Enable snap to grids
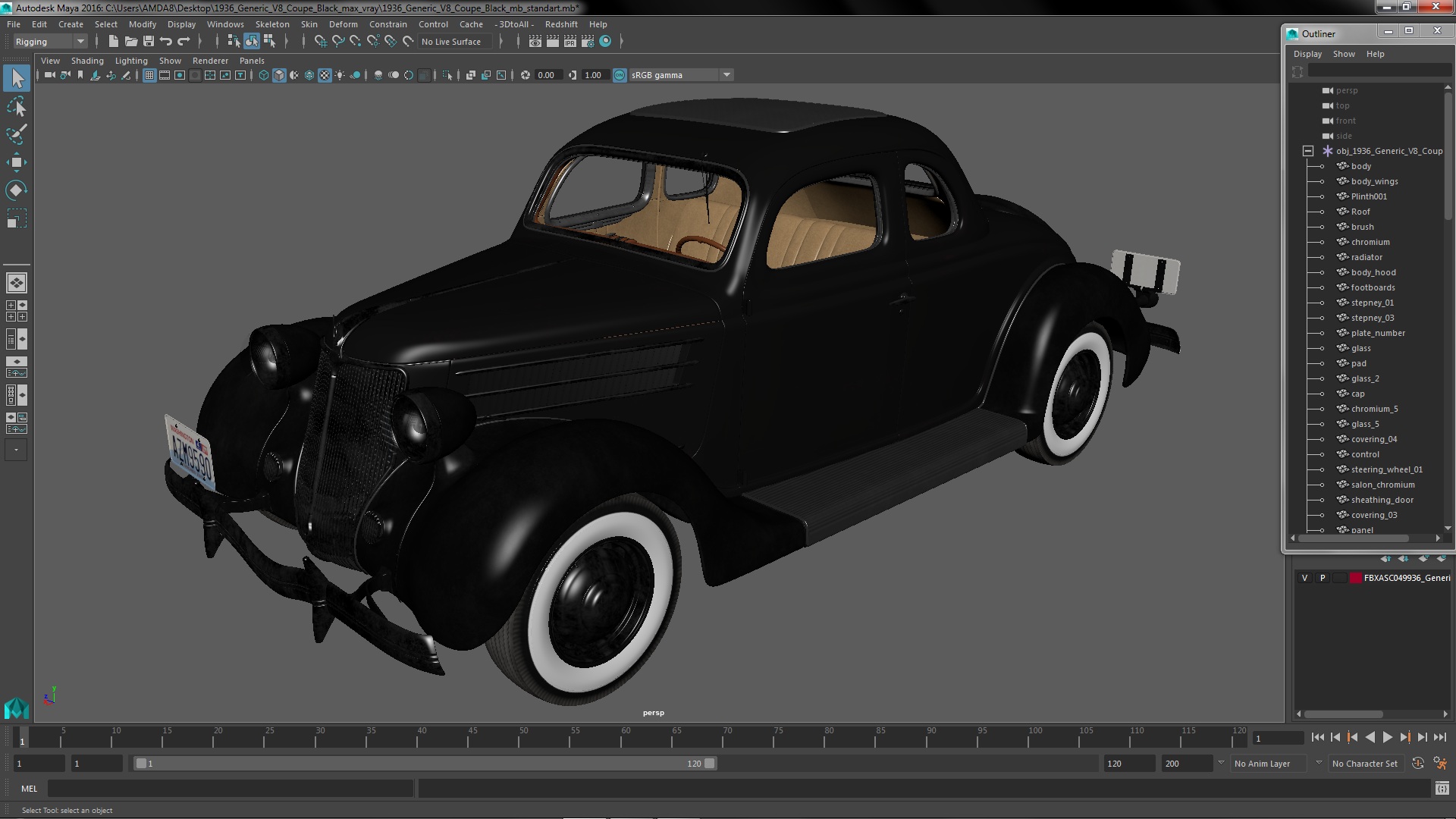The width and height of the screenshot is (1456, 819). (321, 42)
